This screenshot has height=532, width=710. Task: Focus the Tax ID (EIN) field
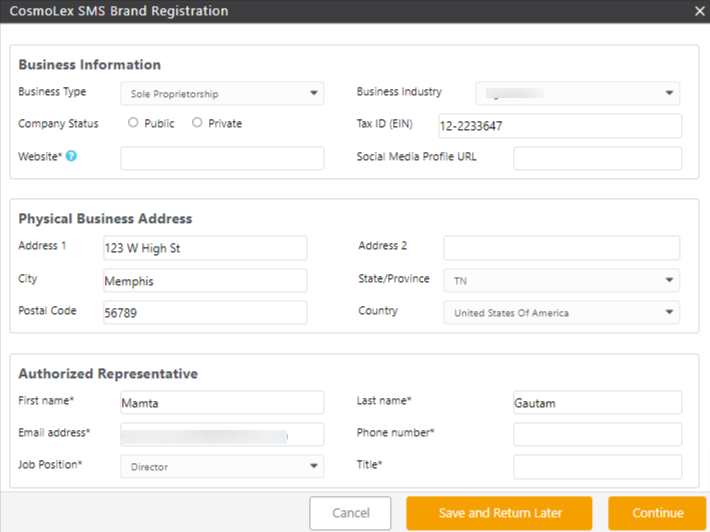pos(560,126)
